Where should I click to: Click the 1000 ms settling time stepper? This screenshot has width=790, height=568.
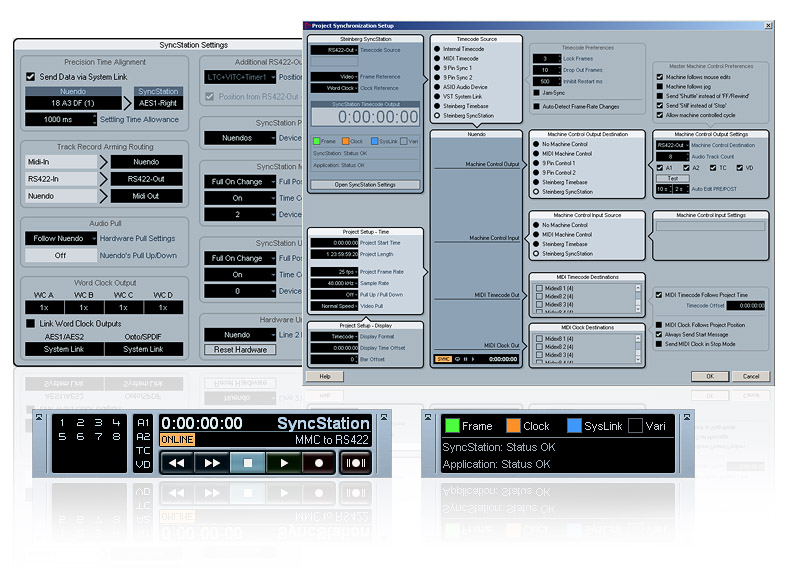click(94, 119)
